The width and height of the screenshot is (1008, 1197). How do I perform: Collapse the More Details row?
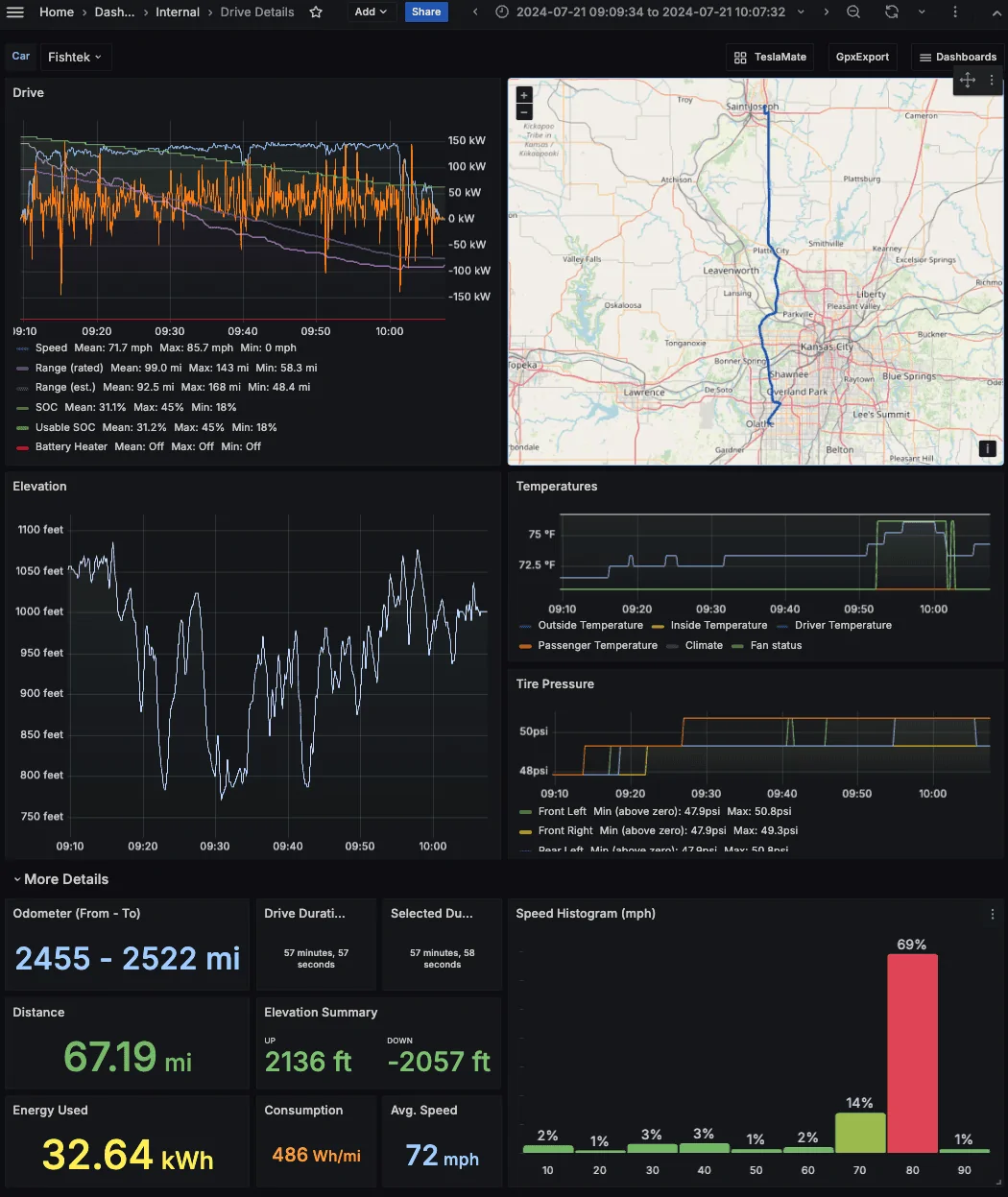click(60, 879)
